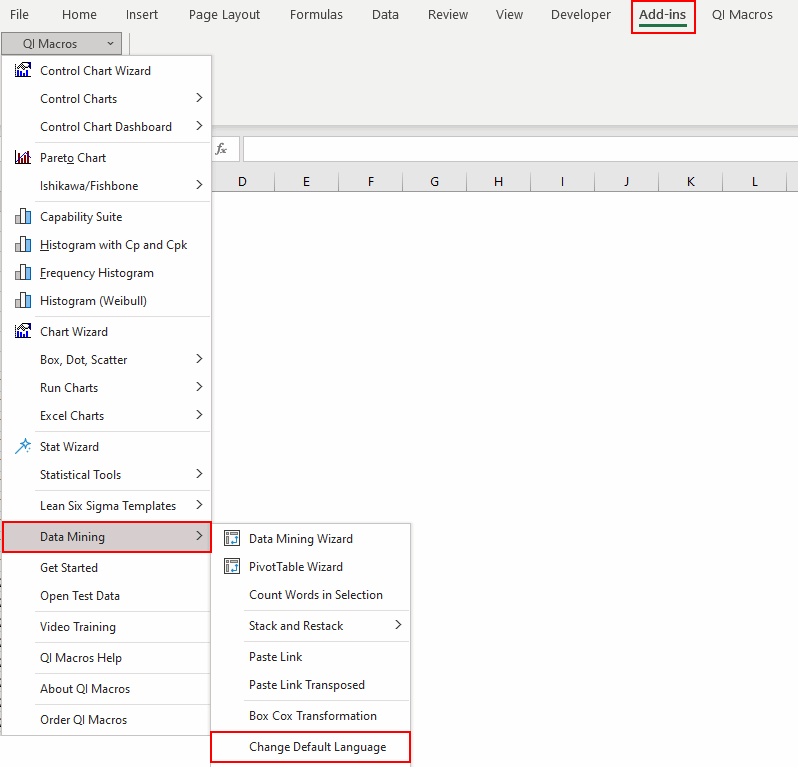Expand the Run Charts submenu
Viewport: 798px width, 767px height.
coord(107,388)
